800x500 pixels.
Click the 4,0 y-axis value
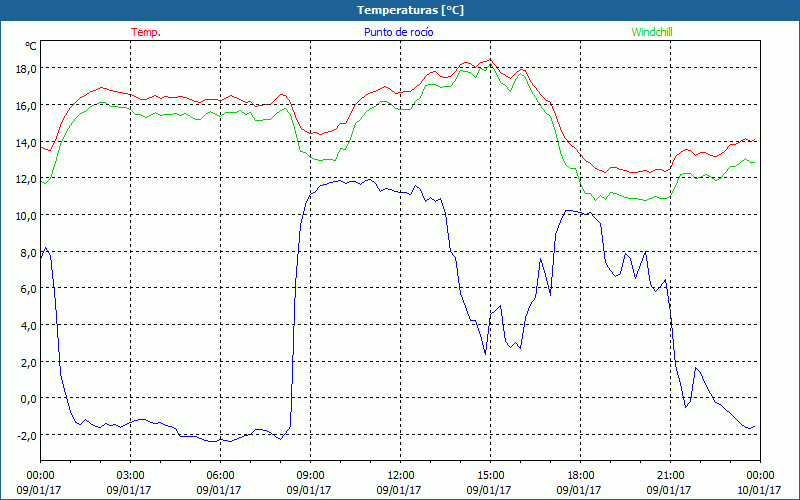[x=28, y=326]
